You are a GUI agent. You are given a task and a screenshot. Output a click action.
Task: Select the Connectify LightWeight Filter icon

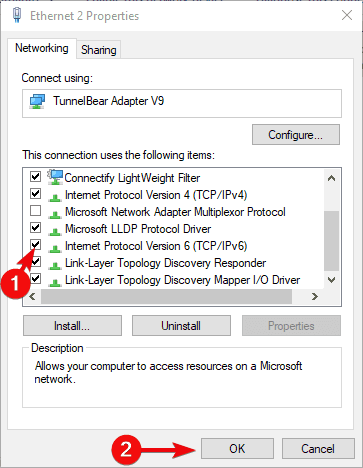[x=55, y=177]
